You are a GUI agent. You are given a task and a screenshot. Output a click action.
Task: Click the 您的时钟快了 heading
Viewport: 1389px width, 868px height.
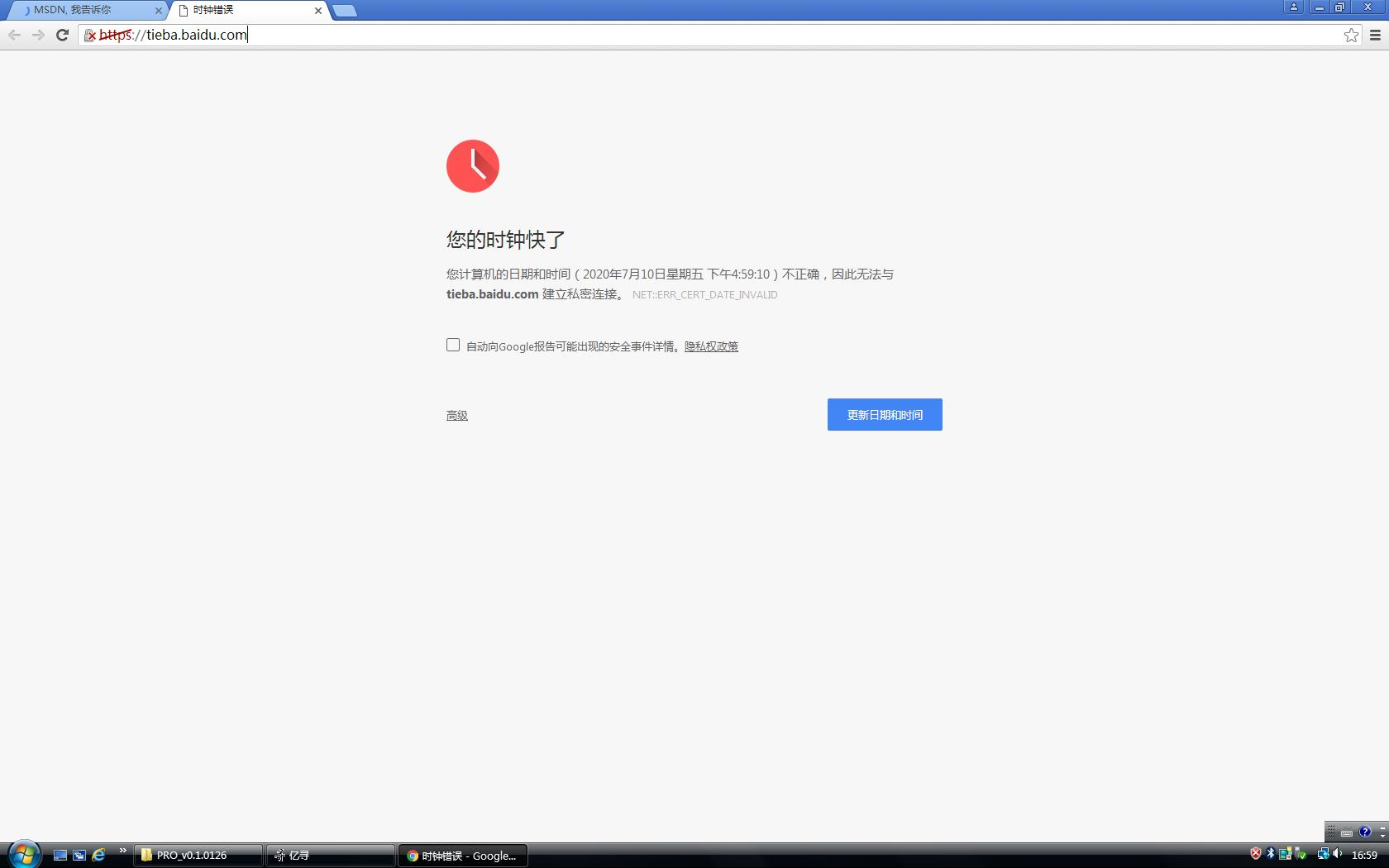tap(506, 240)
